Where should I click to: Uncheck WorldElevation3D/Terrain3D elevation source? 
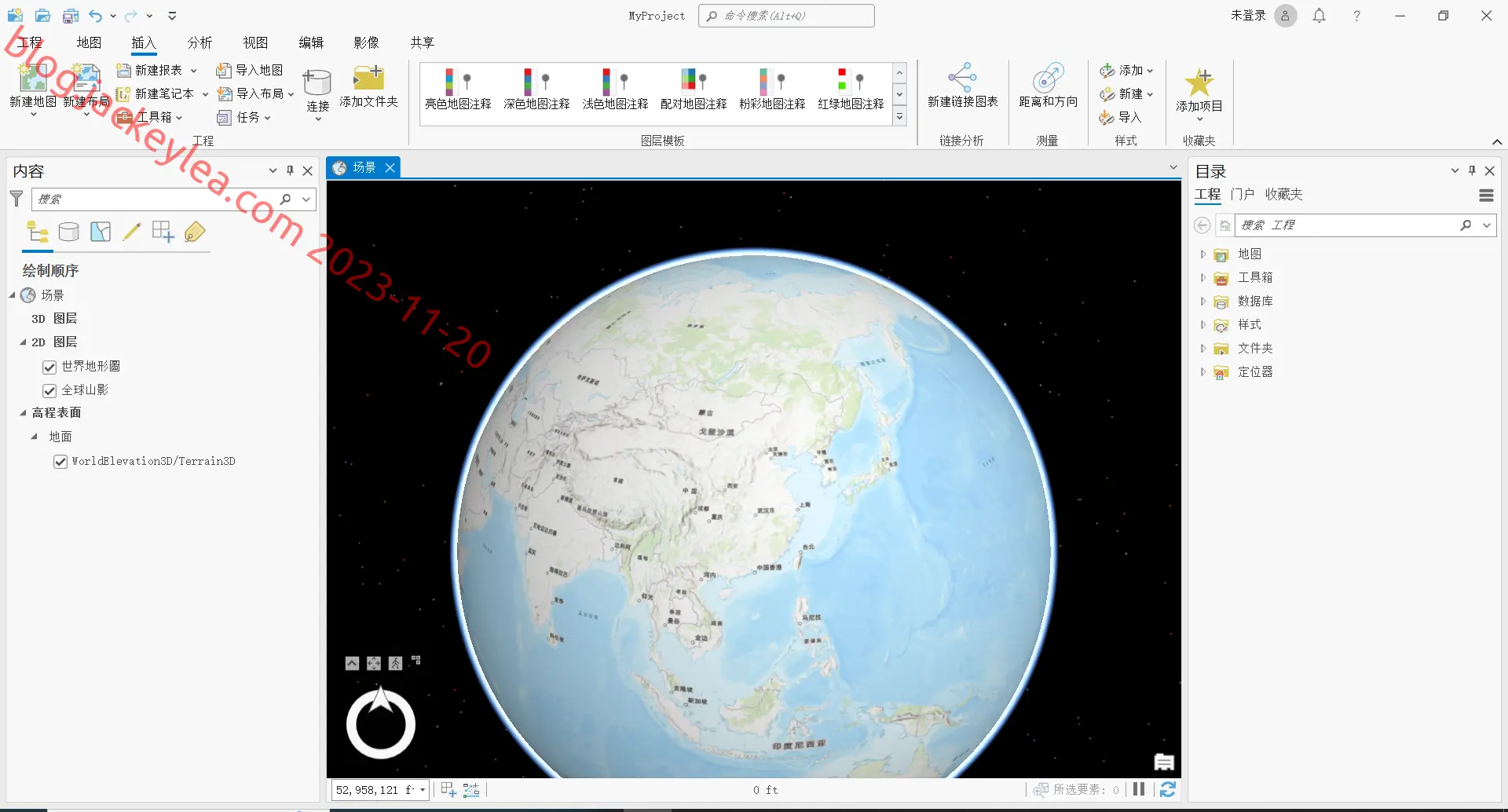click(60, 462)
